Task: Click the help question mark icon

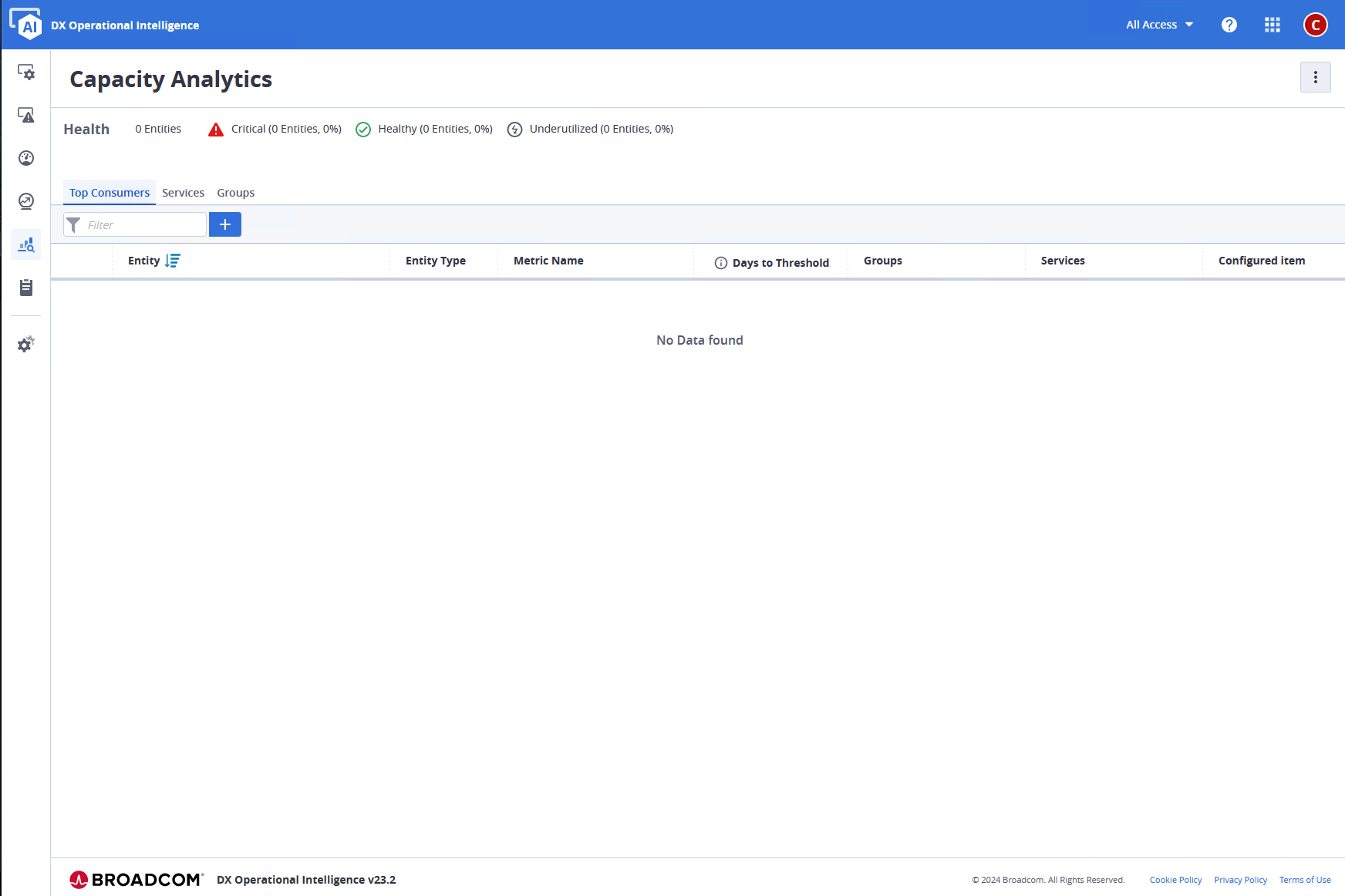Action: (x=1229, y=25)
